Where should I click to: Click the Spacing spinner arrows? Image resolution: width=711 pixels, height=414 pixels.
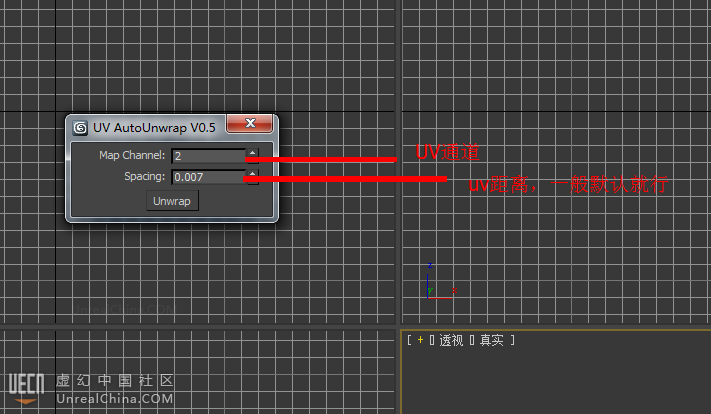pos(252,177)
